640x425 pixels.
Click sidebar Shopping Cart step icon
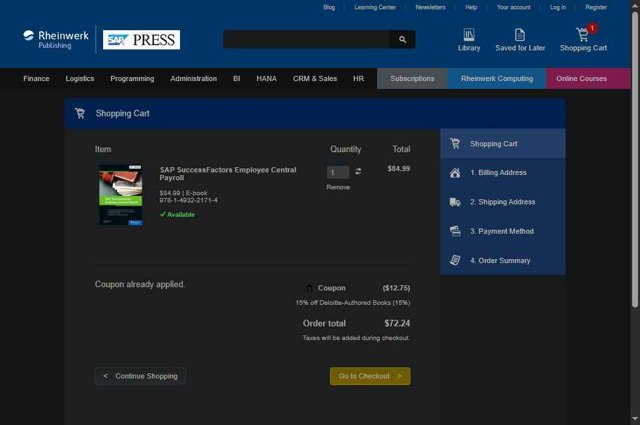(x=455, y=143)
